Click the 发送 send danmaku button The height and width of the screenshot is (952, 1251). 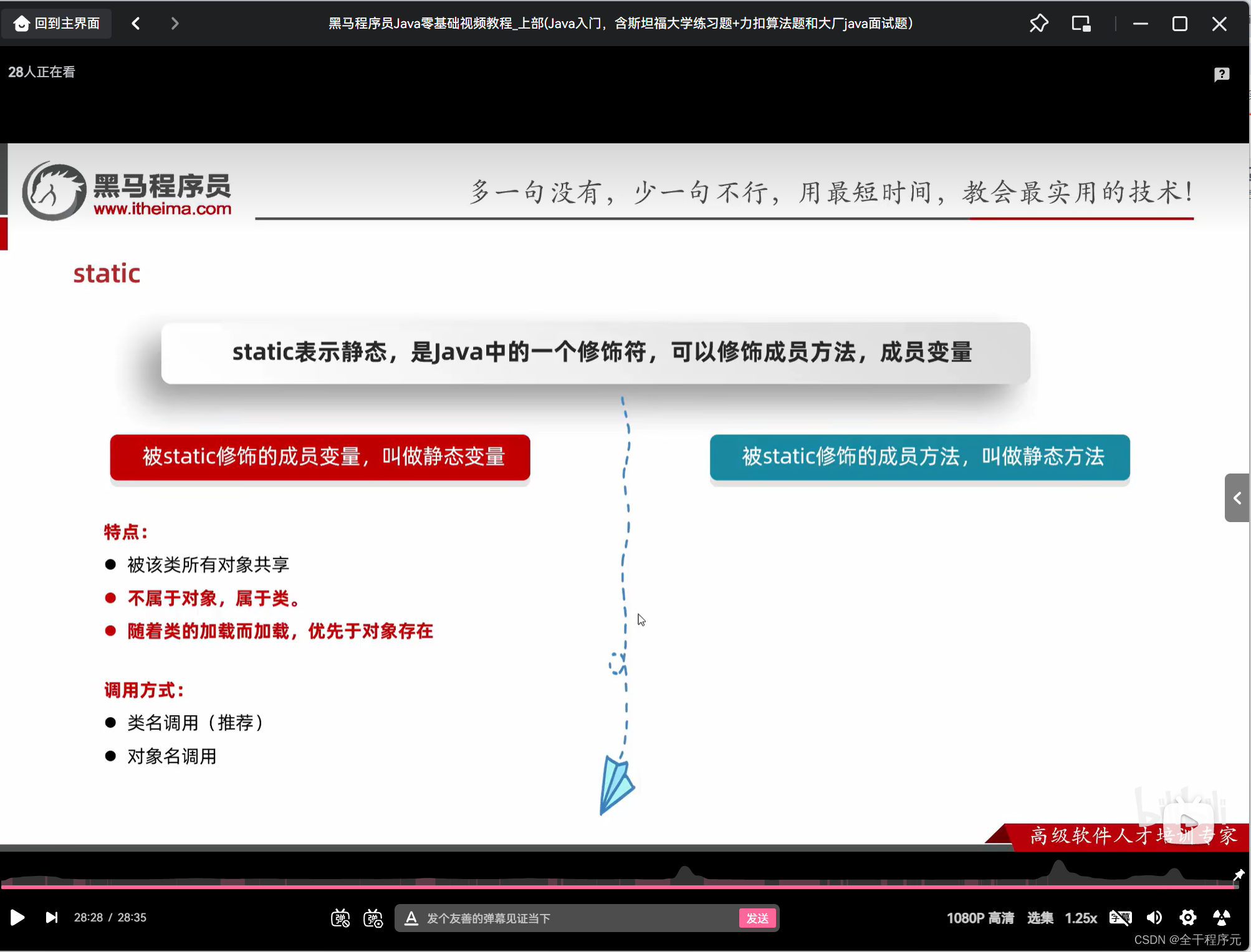[x=757, y=918]
